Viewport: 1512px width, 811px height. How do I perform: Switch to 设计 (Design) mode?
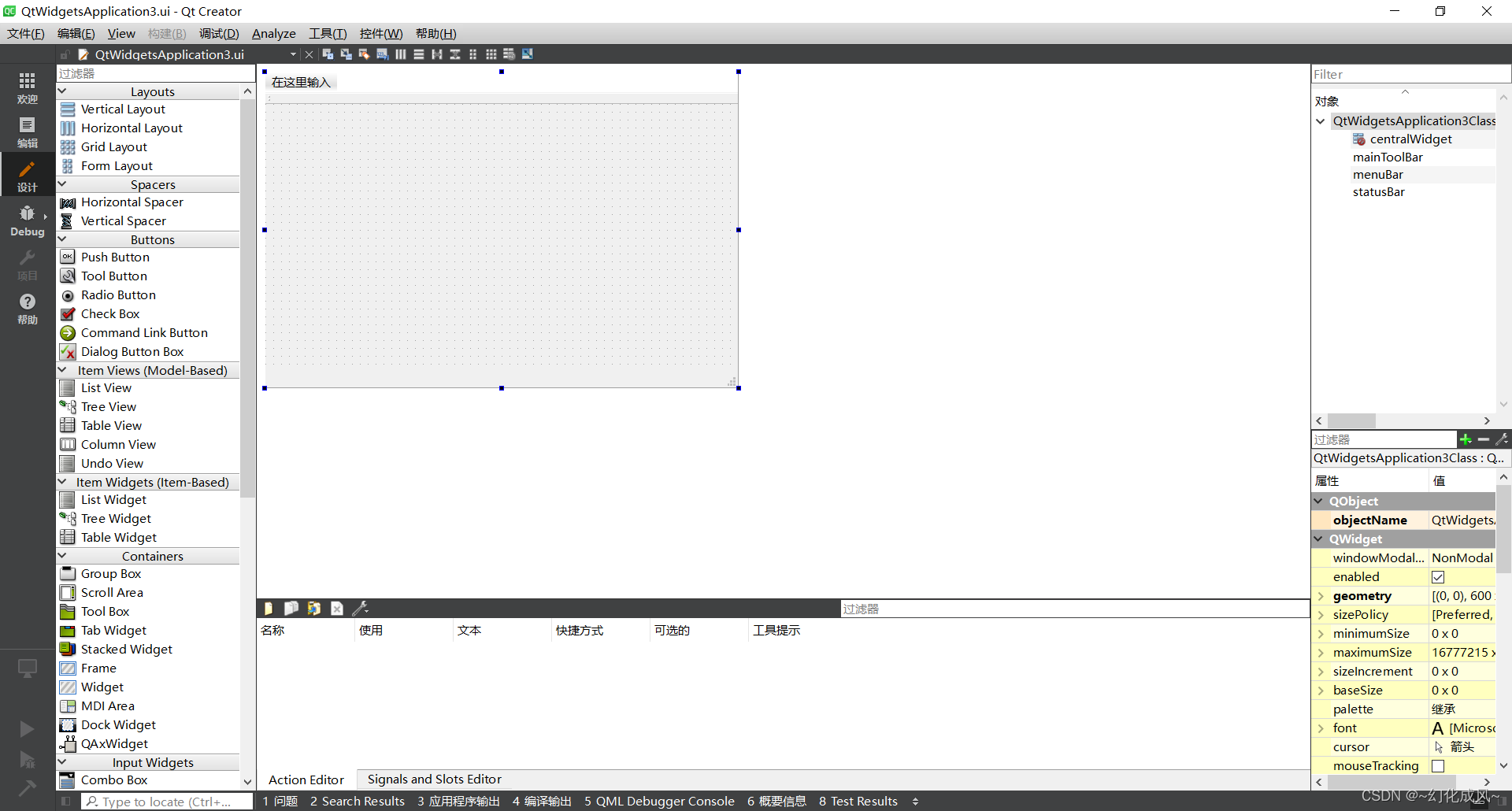pos(28,176)
